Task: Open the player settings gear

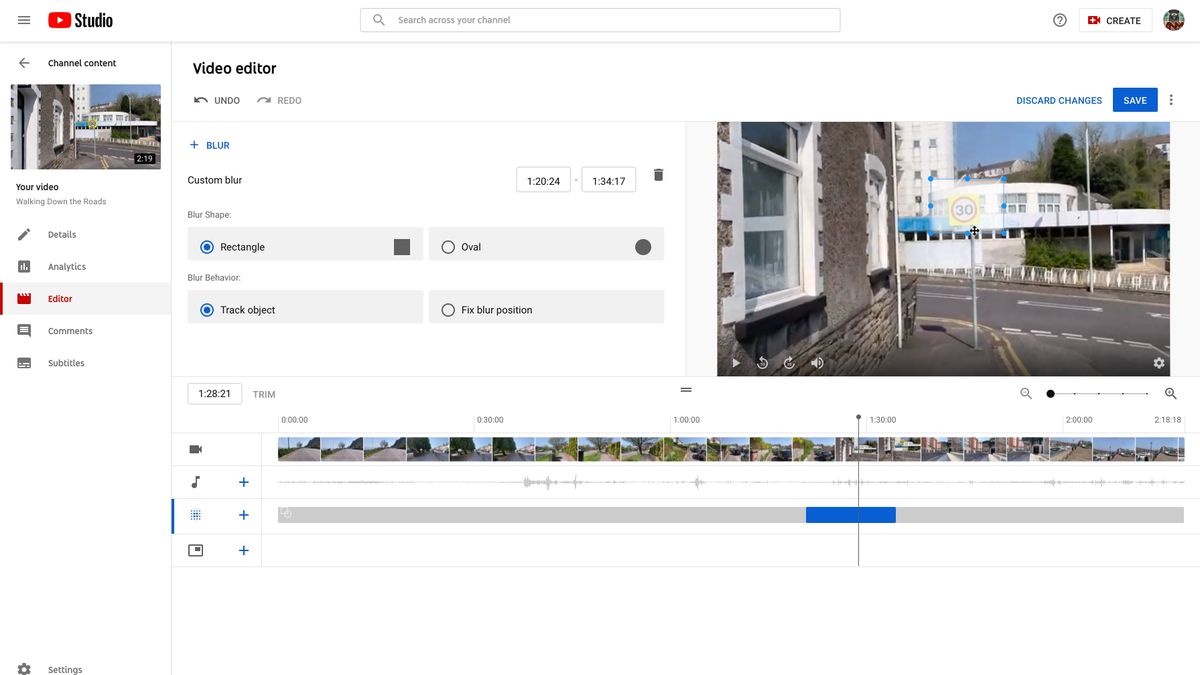Action: coord(1158,362)
